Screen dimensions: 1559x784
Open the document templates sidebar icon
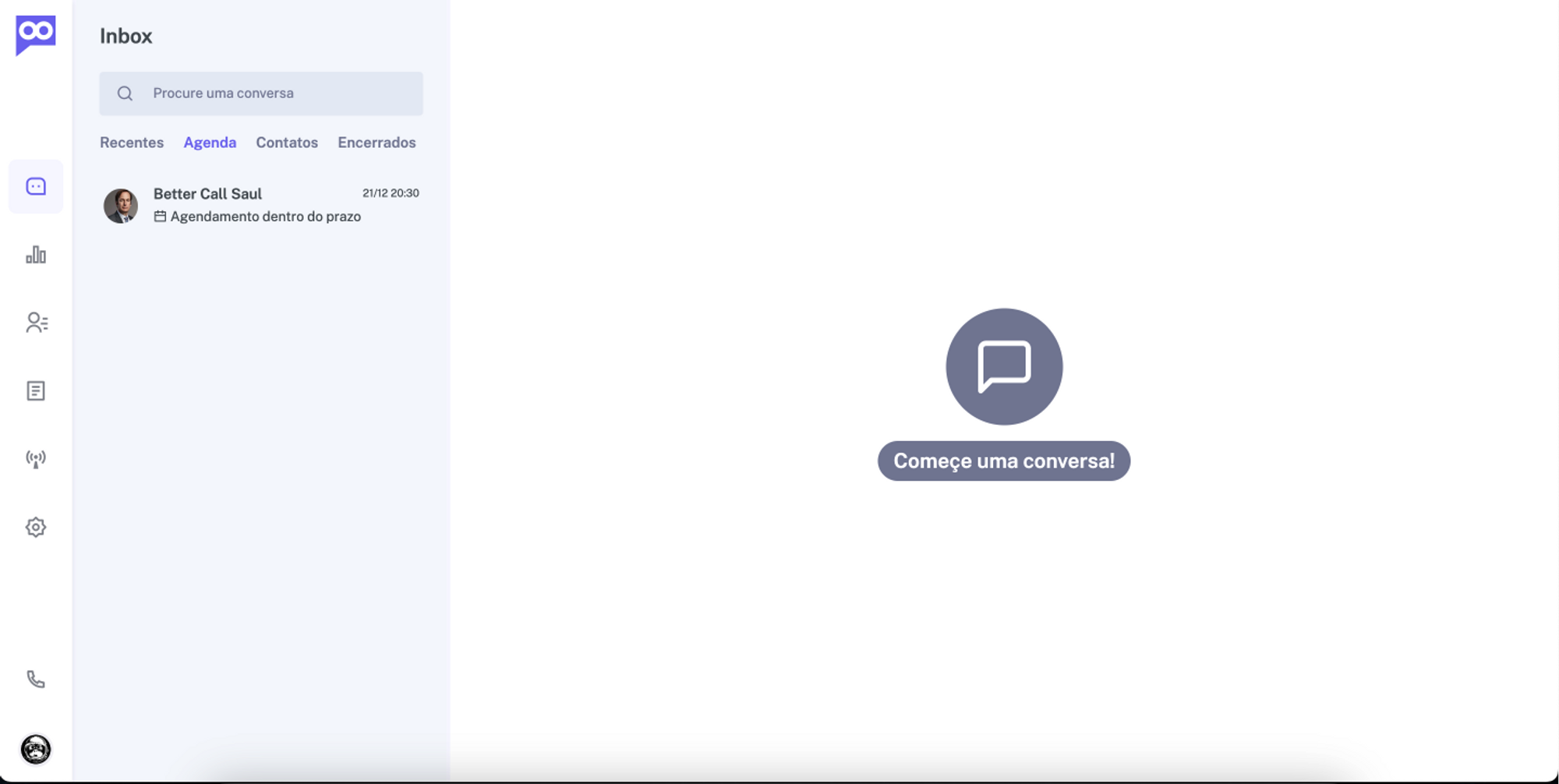pyautogui.click(x=36, y=390)
